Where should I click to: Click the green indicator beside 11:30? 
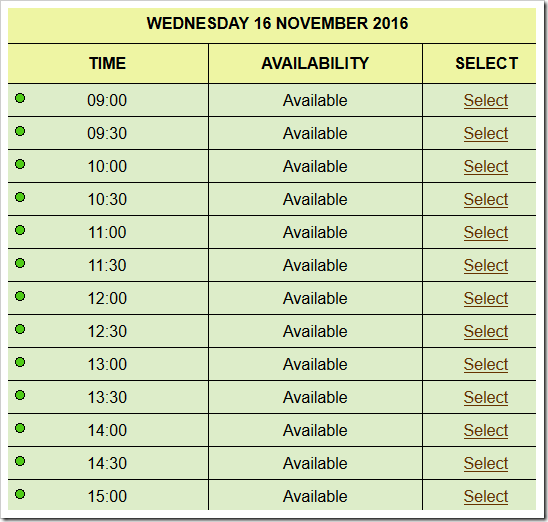pos(20,263)
